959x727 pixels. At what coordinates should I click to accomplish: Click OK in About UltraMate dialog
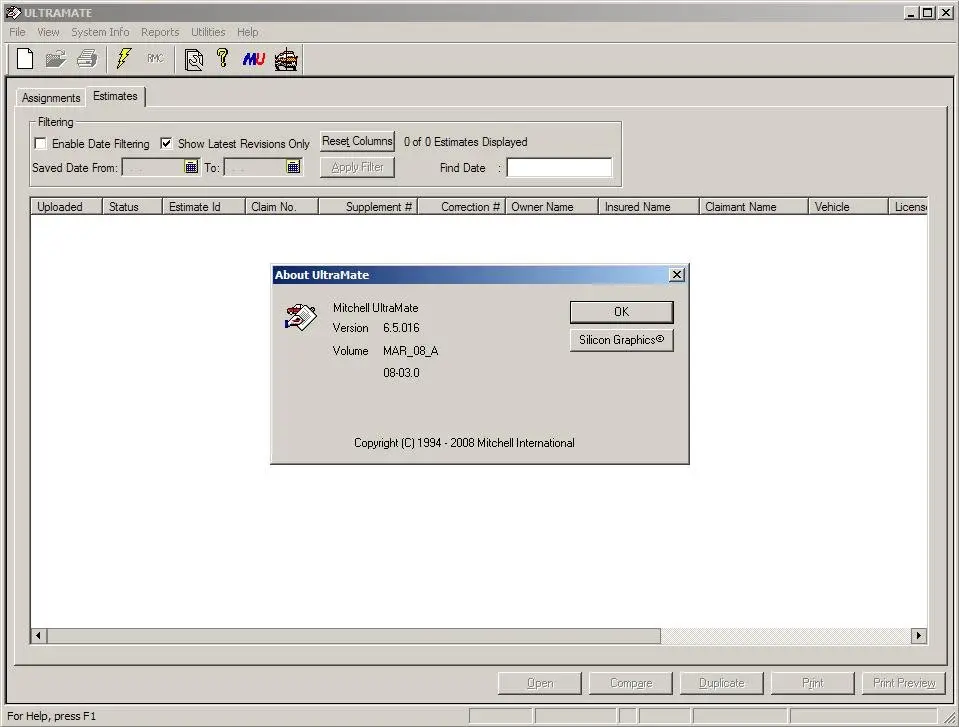[x=621, y=312]
